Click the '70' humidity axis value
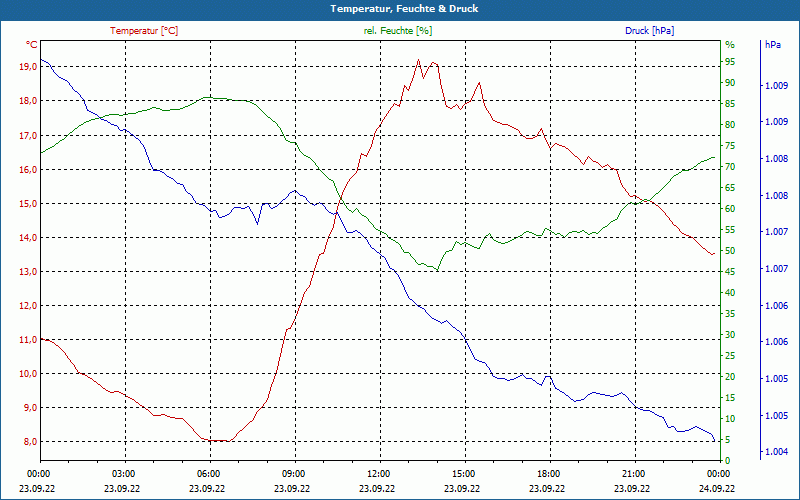Image resolution: width=800 pixels, height=500 pixels. coord(730,167)
